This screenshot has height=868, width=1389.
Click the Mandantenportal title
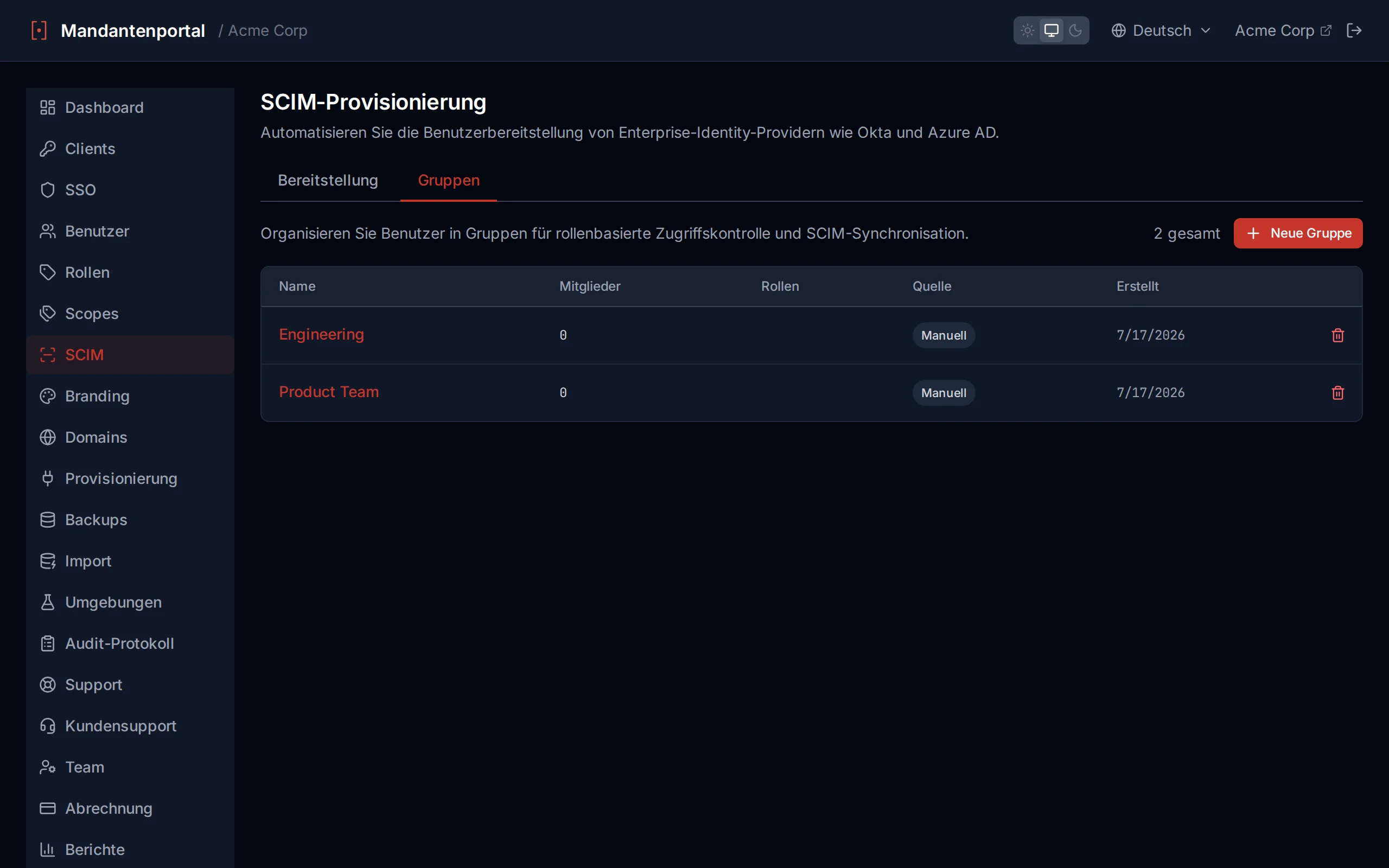pyautogui.click(x=132, y=30)
